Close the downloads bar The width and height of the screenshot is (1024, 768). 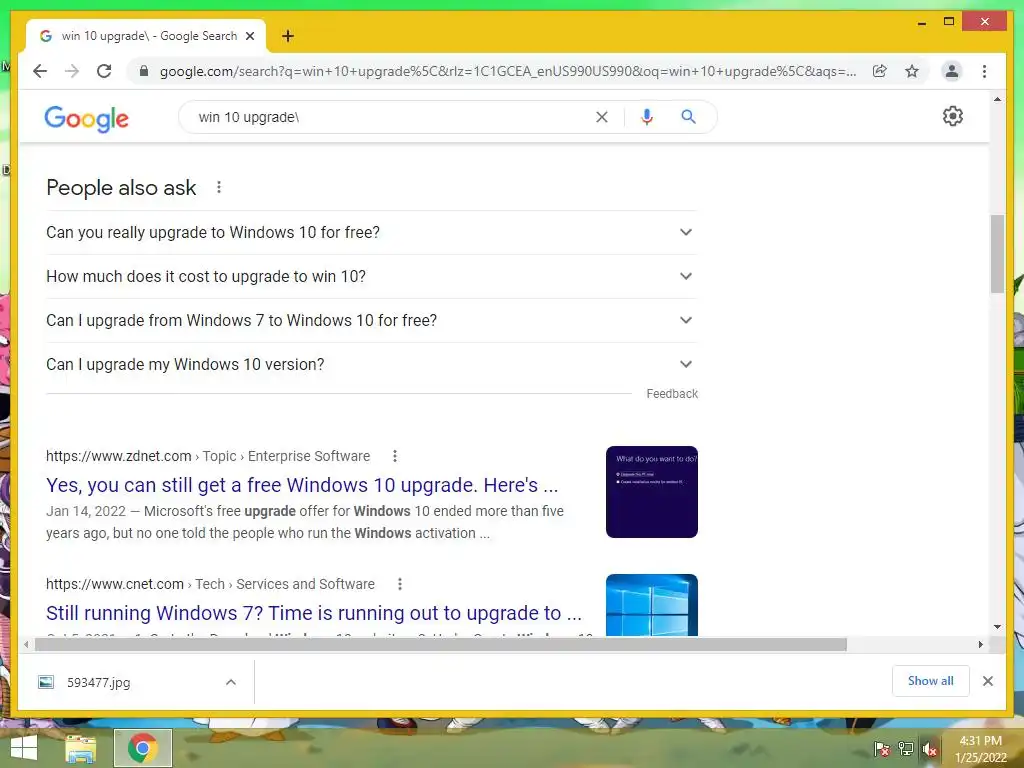click(x=987, y=681)
